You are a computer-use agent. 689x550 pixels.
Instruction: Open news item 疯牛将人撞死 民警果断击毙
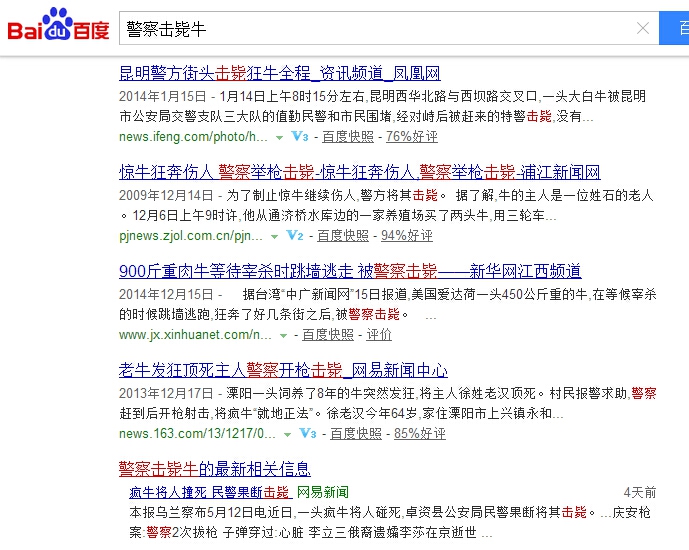click(x=210, y=492)
